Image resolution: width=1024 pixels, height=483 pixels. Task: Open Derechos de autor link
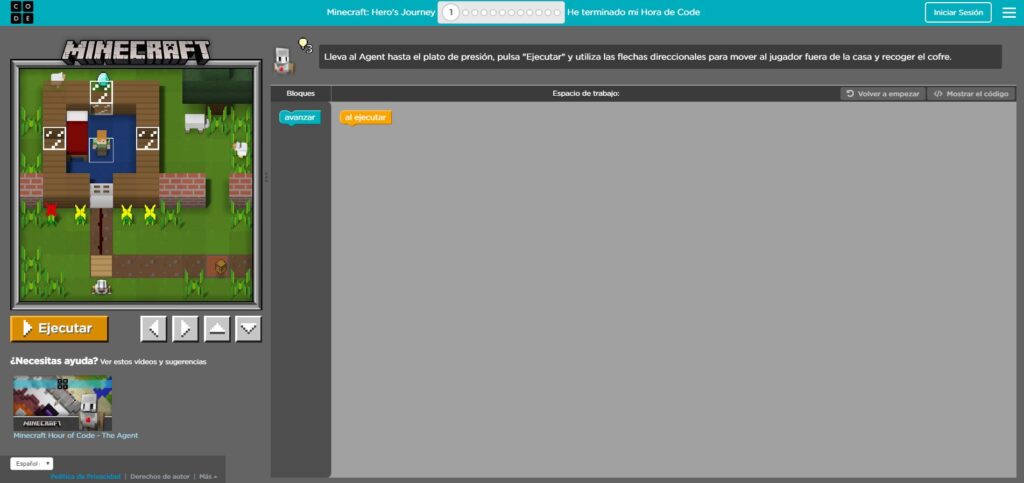(x=159, y=476)
